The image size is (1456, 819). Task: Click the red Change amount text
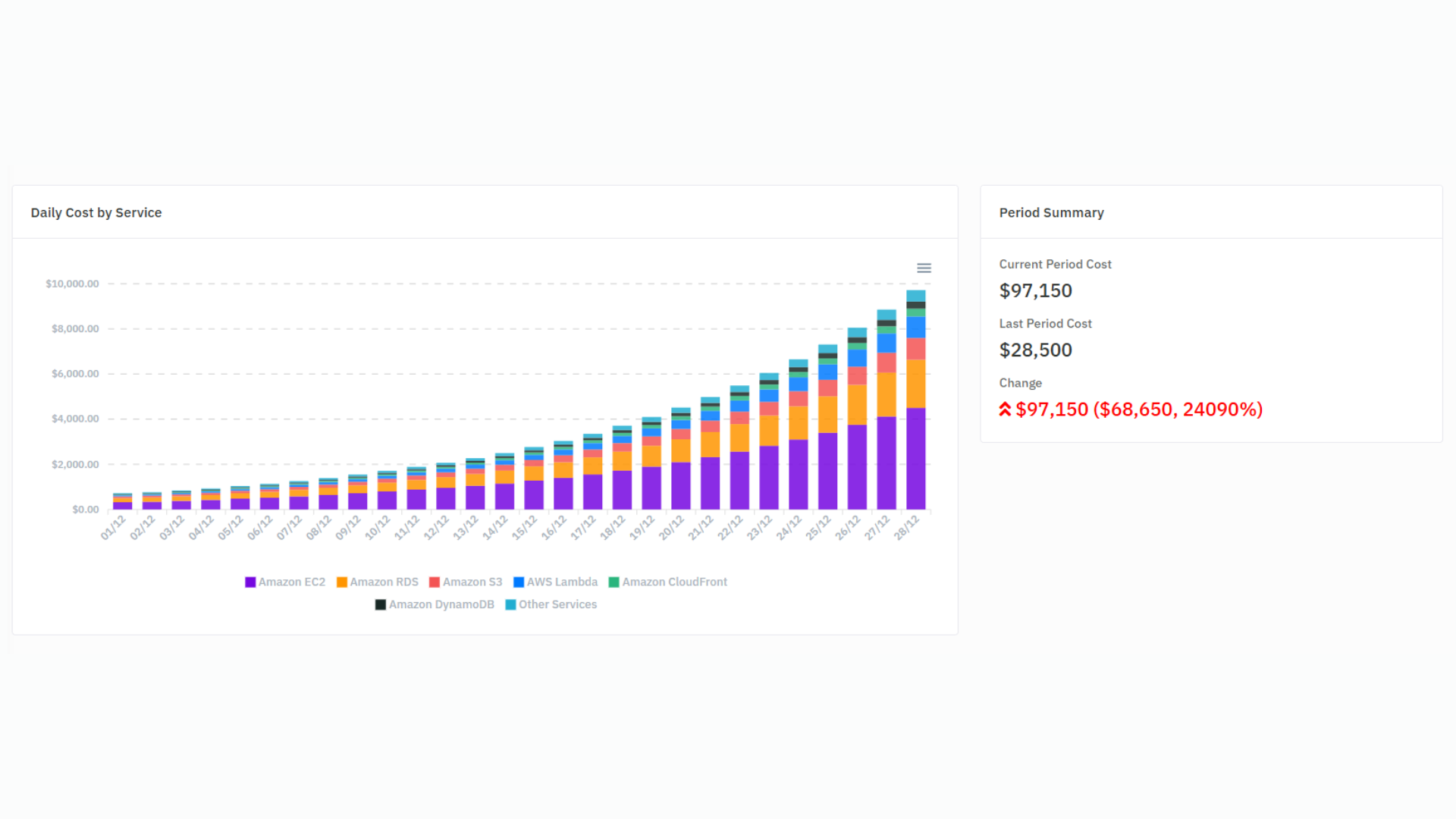[x=1139, y=409]
